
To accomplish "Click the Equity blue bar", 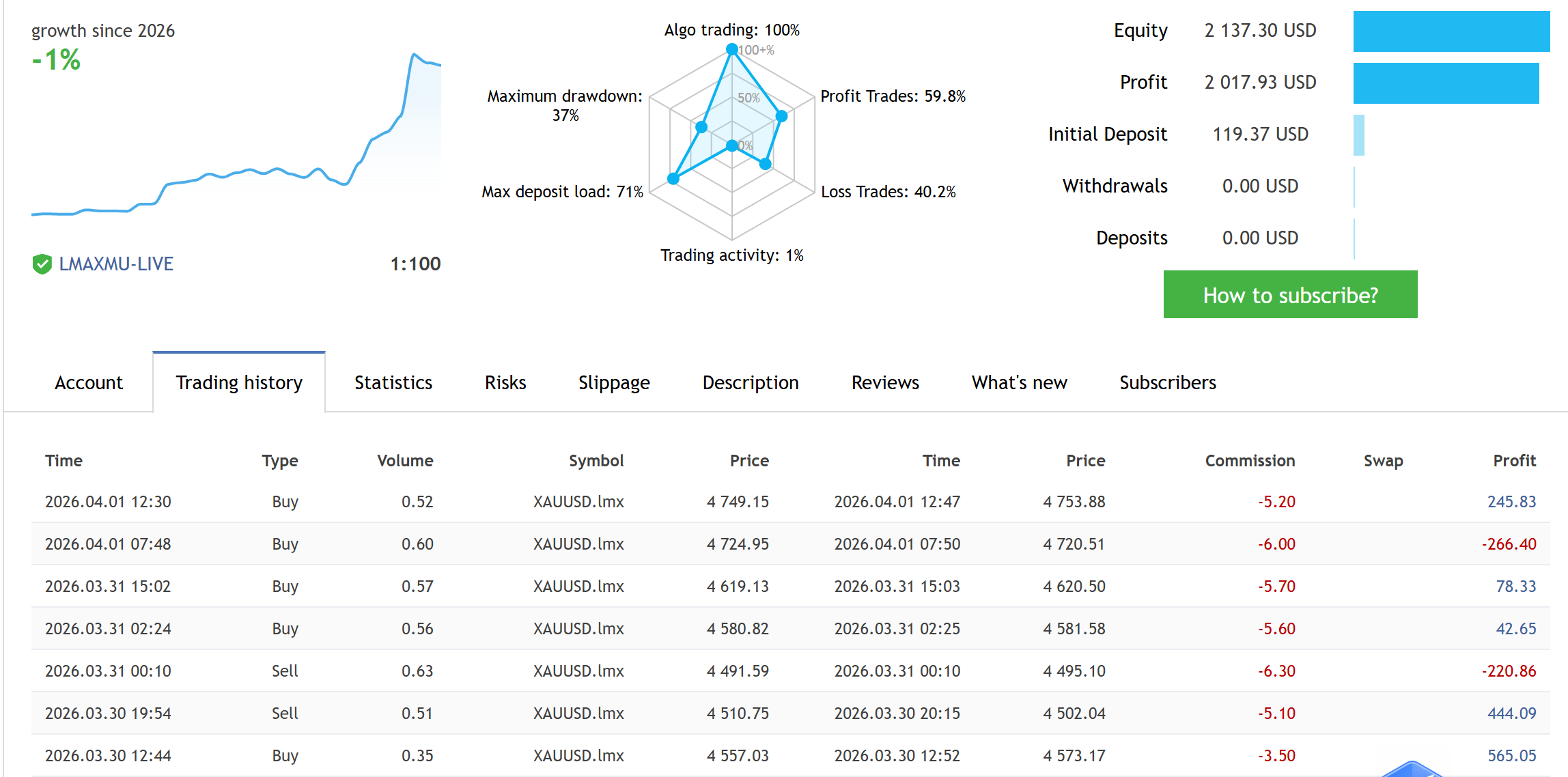I will (x=1451, y=31).
